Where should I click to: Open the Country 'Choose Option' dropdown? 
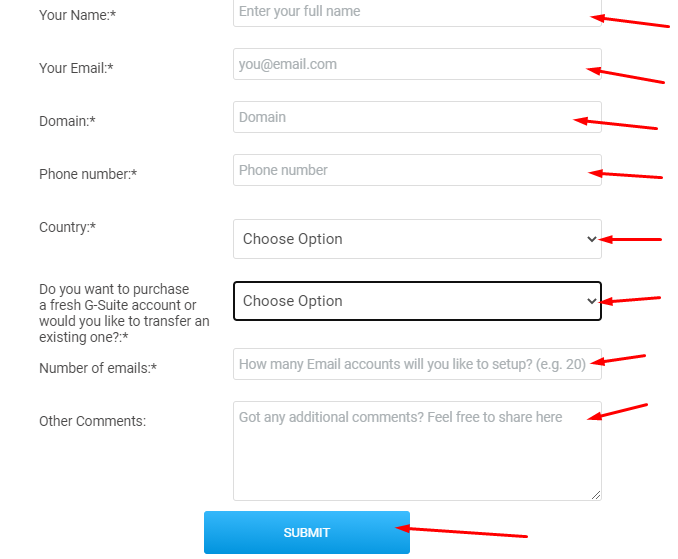click(x=417, y=239)
